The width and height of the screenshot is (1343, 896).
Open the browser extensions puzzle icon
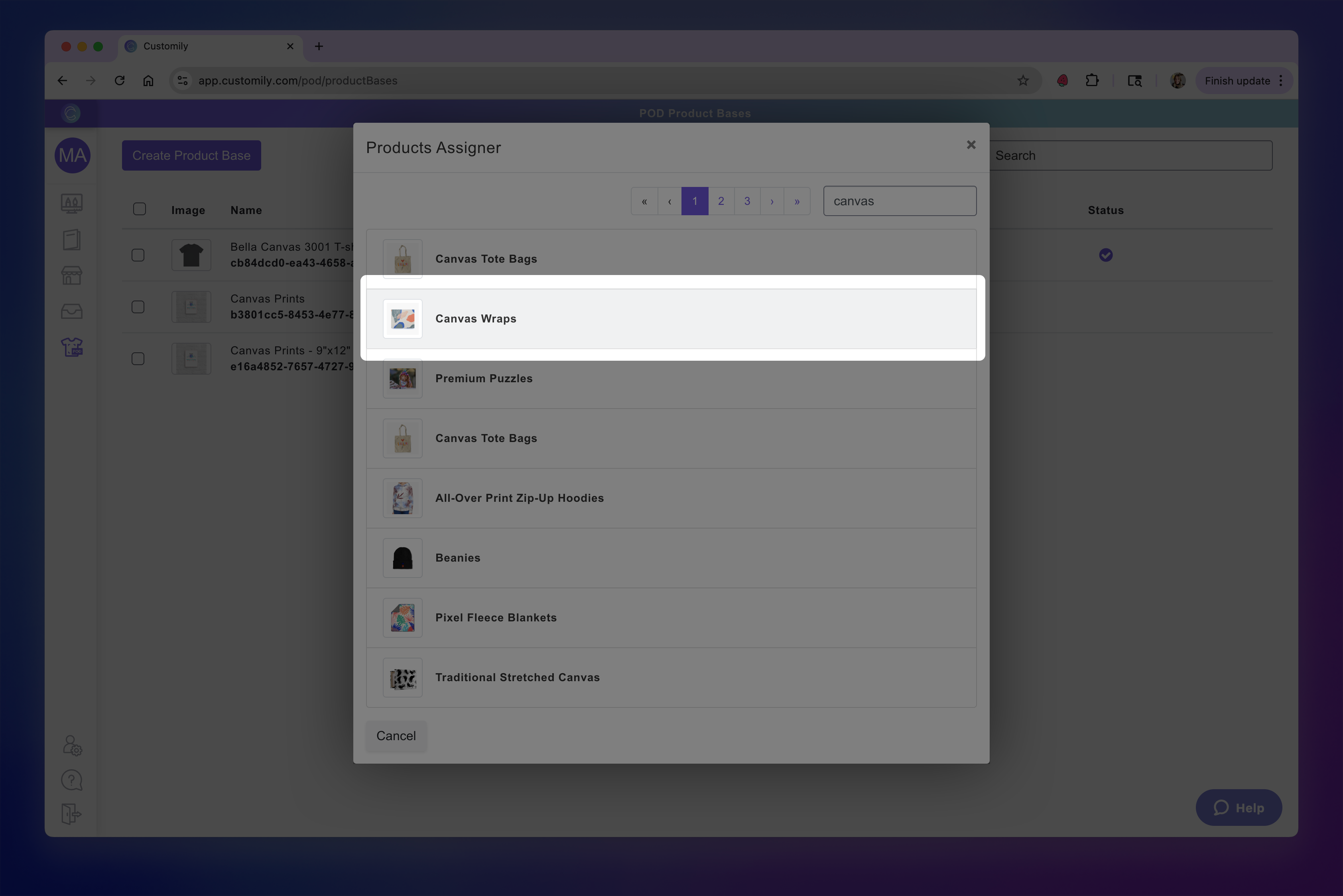click(x=1092, y=81)
